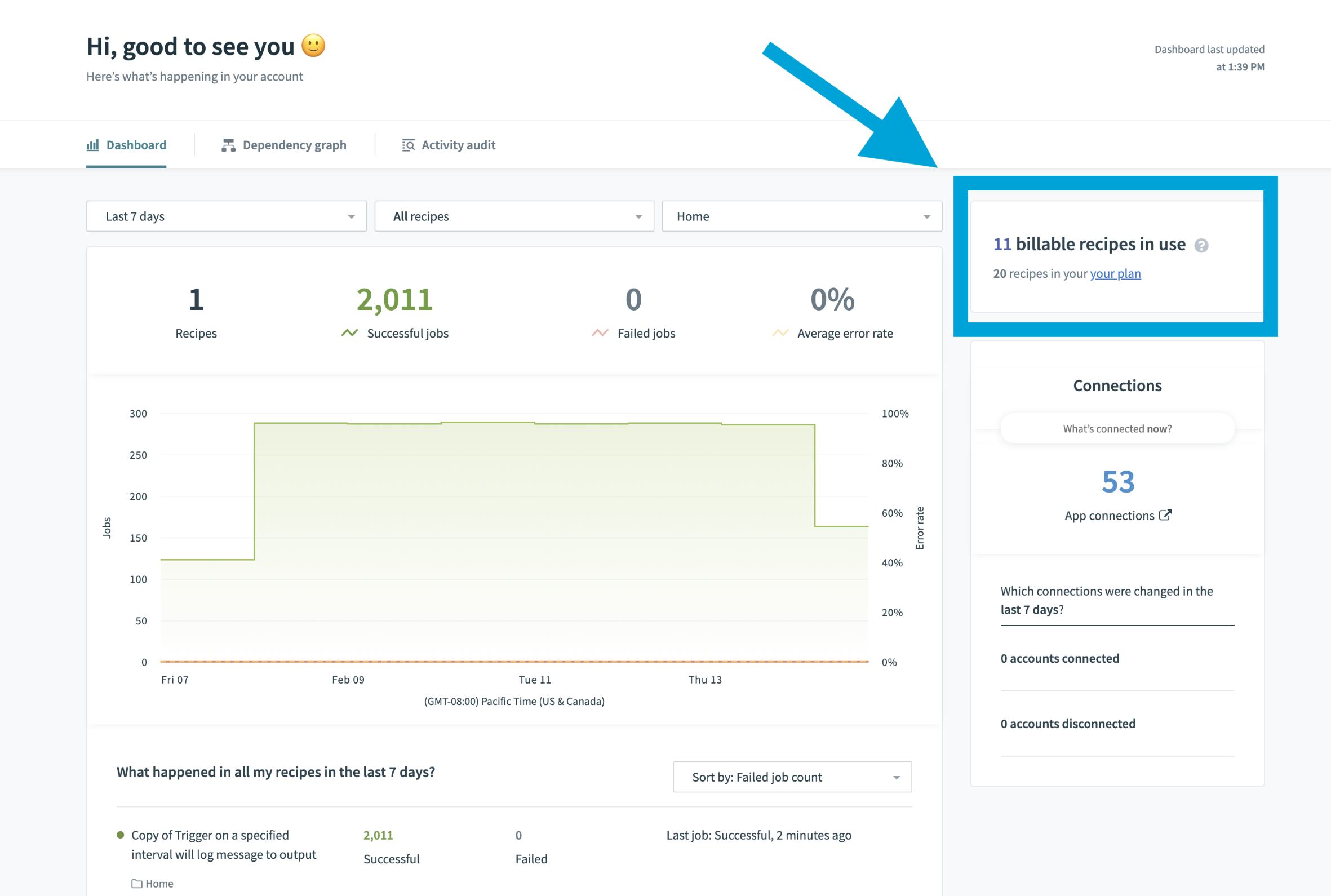Click the green active status dot of the recipe

coord(120,835)
